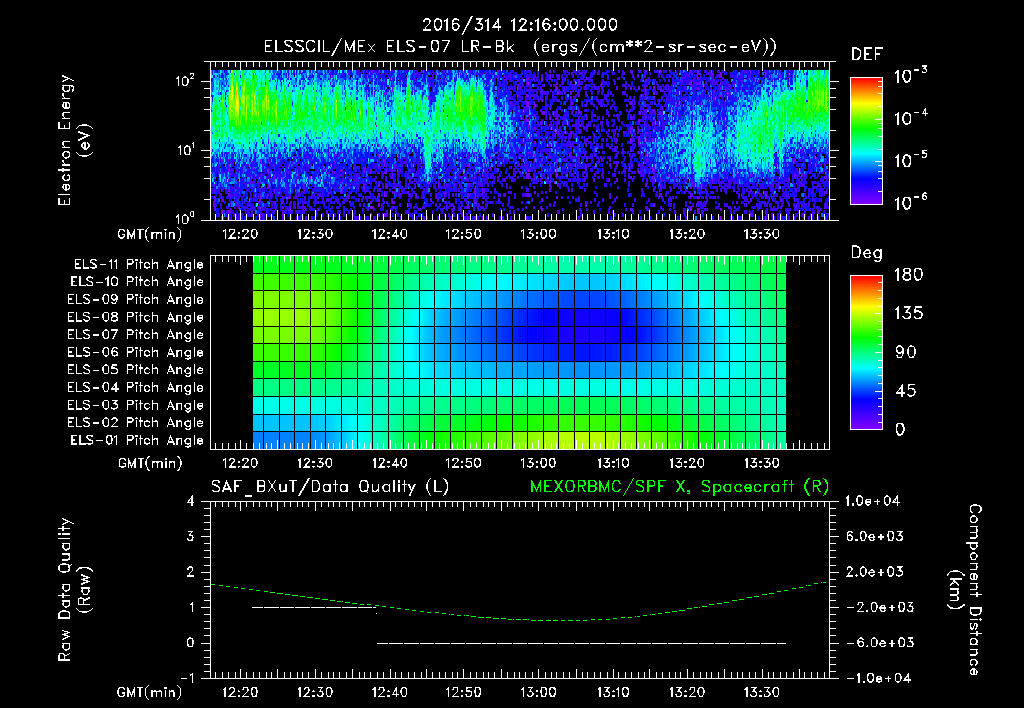Viewport: 1024px width, 708px height.
Task: Click the GMT(min) label under the data quality plot
Action: click(150, 692)
